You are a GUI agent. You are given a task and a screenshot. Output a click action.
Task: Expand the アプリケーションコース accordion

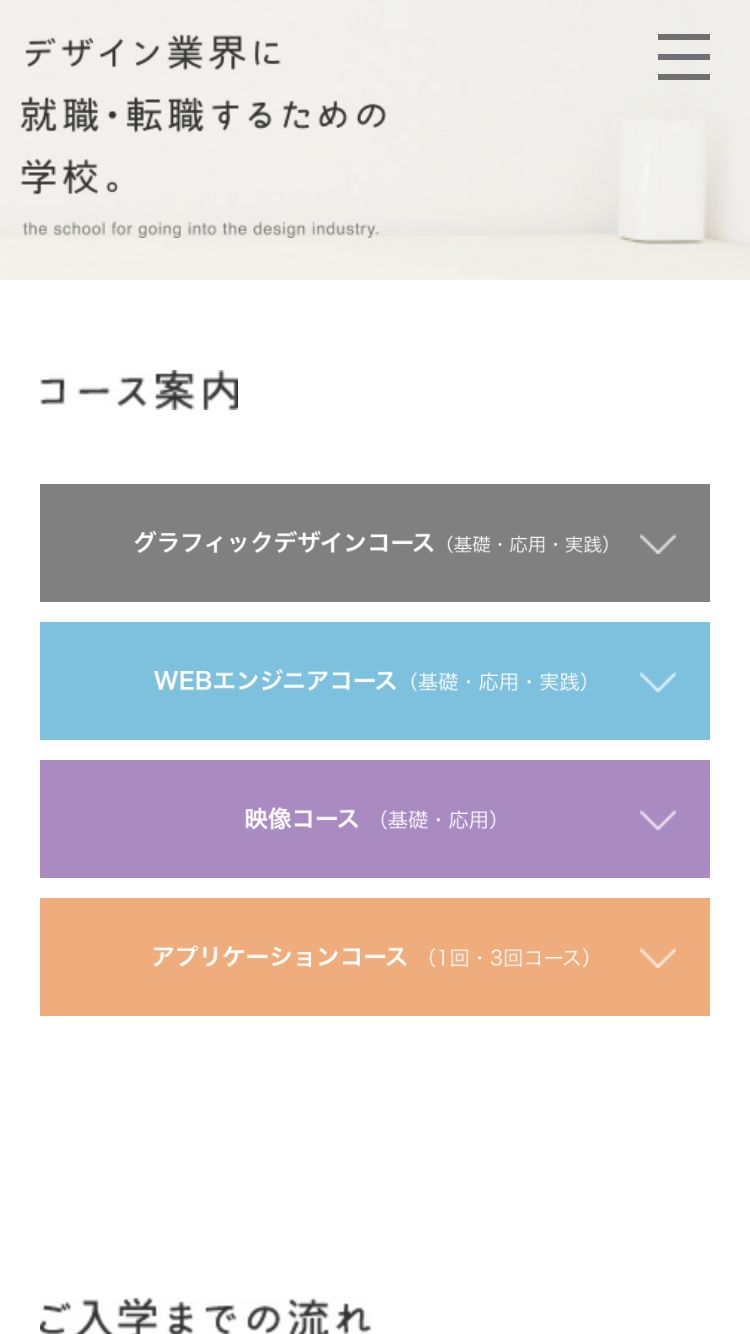(375, 957)
